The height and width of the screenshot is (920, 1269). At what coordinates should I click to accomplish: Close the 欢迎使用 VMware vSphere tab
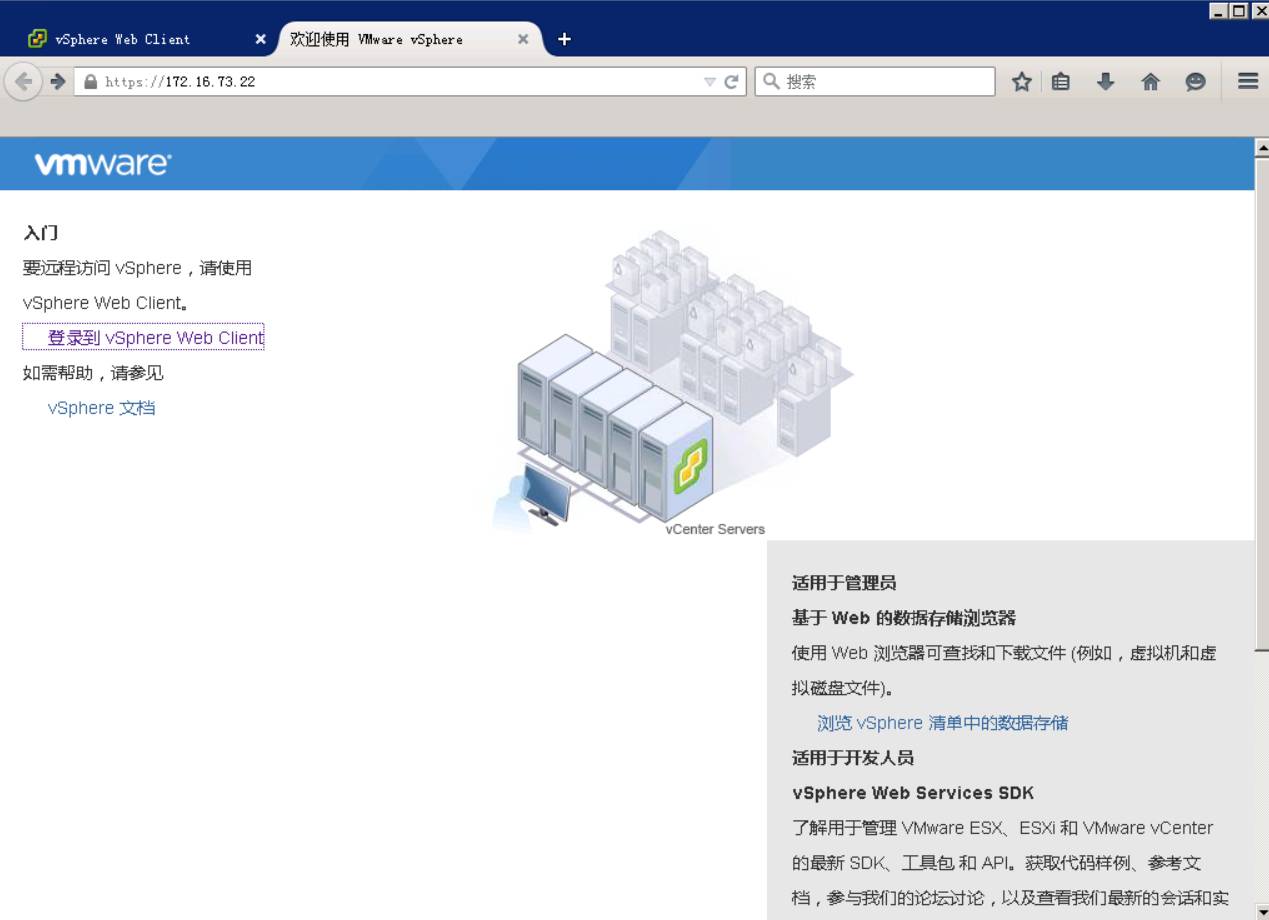(523, 39)
